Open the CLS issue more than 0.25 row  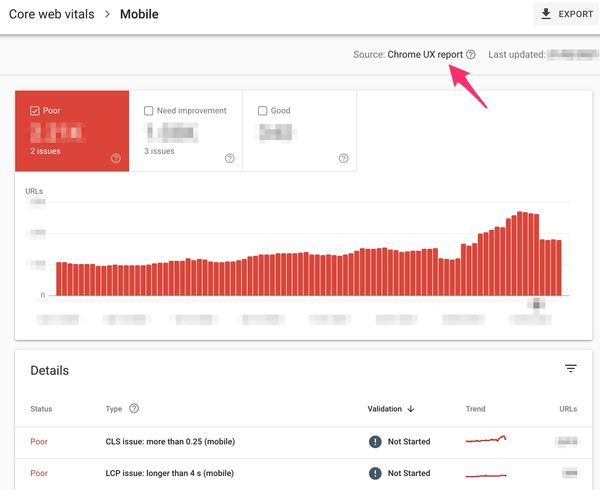(x=304, y=442)
